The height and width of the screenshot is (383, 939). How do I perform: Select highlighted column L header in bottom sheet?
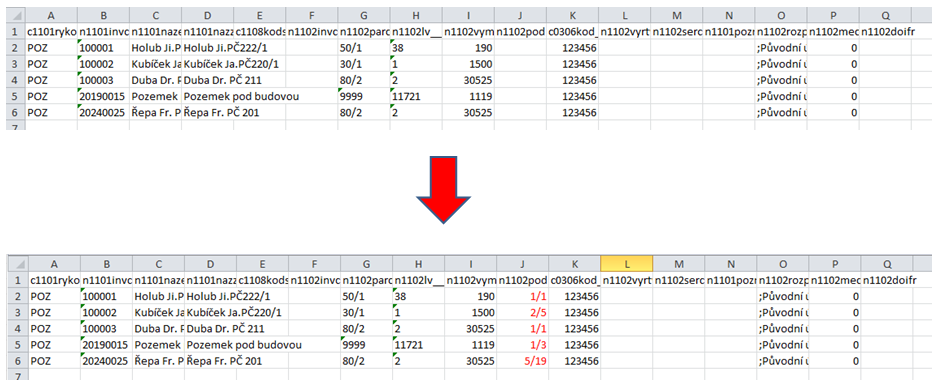coord(626,264)
